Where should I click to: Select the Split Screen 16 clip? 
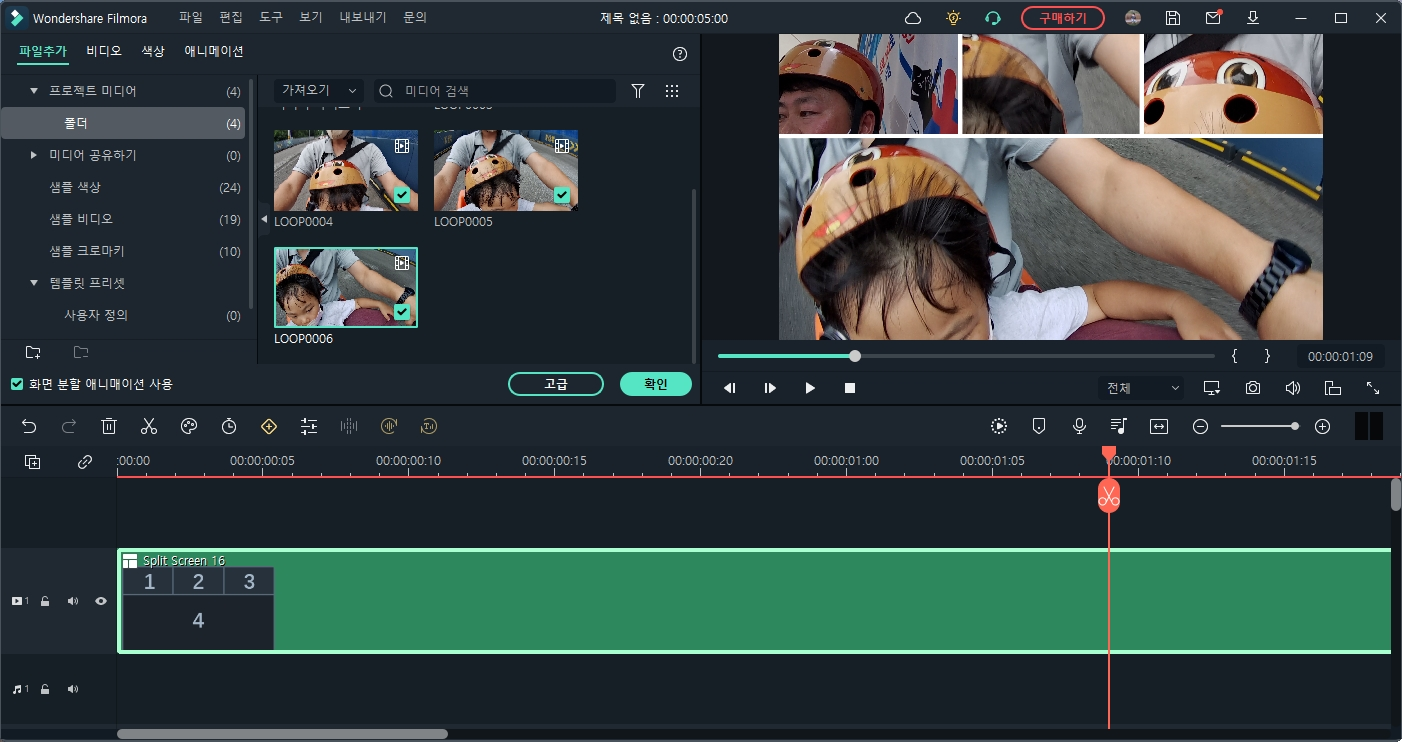tap(755, 601)
